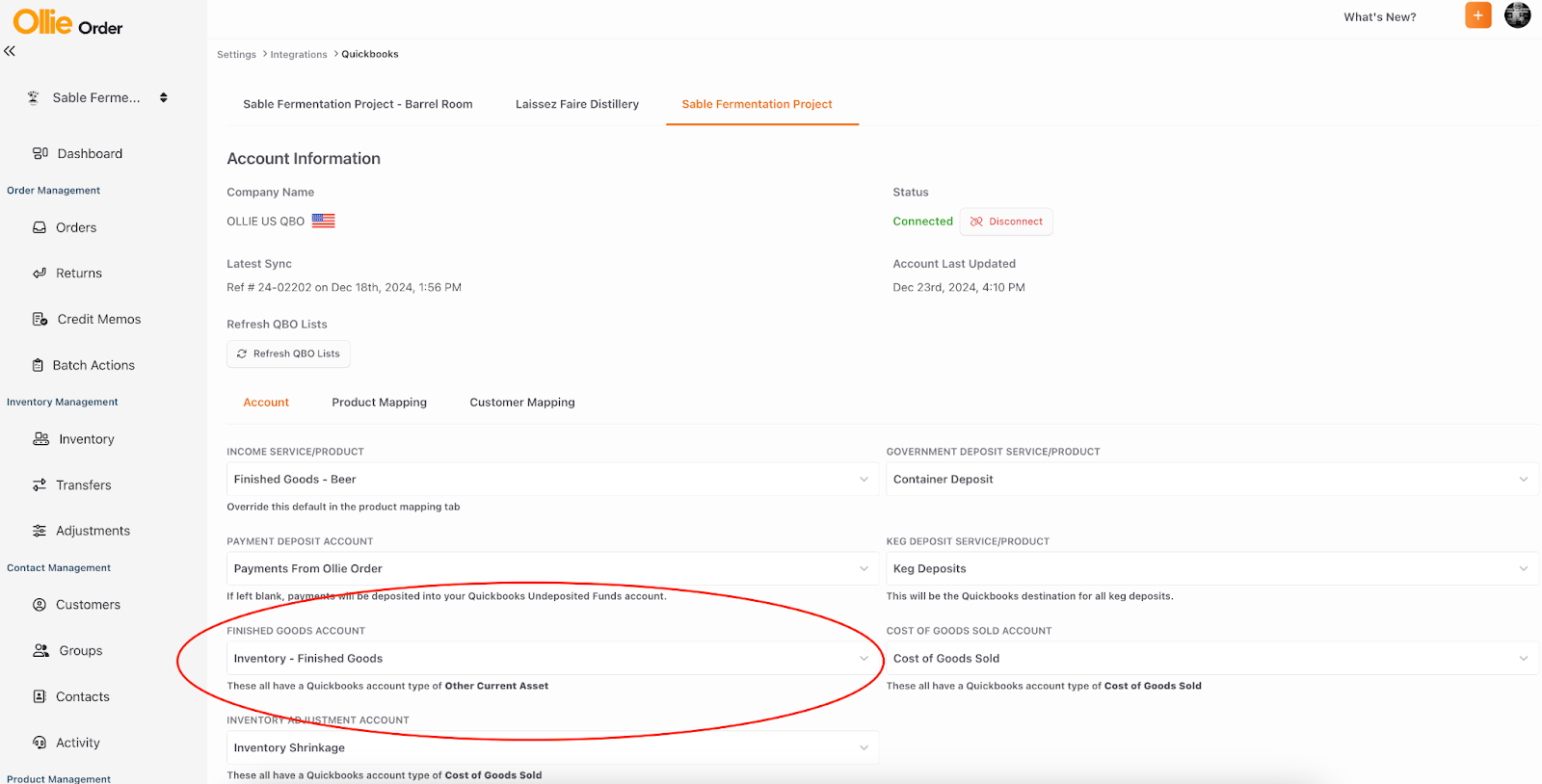This screenshot has width=1542, height=784.
Task: Click the Ollie Order logo
Action: [67, 22]
